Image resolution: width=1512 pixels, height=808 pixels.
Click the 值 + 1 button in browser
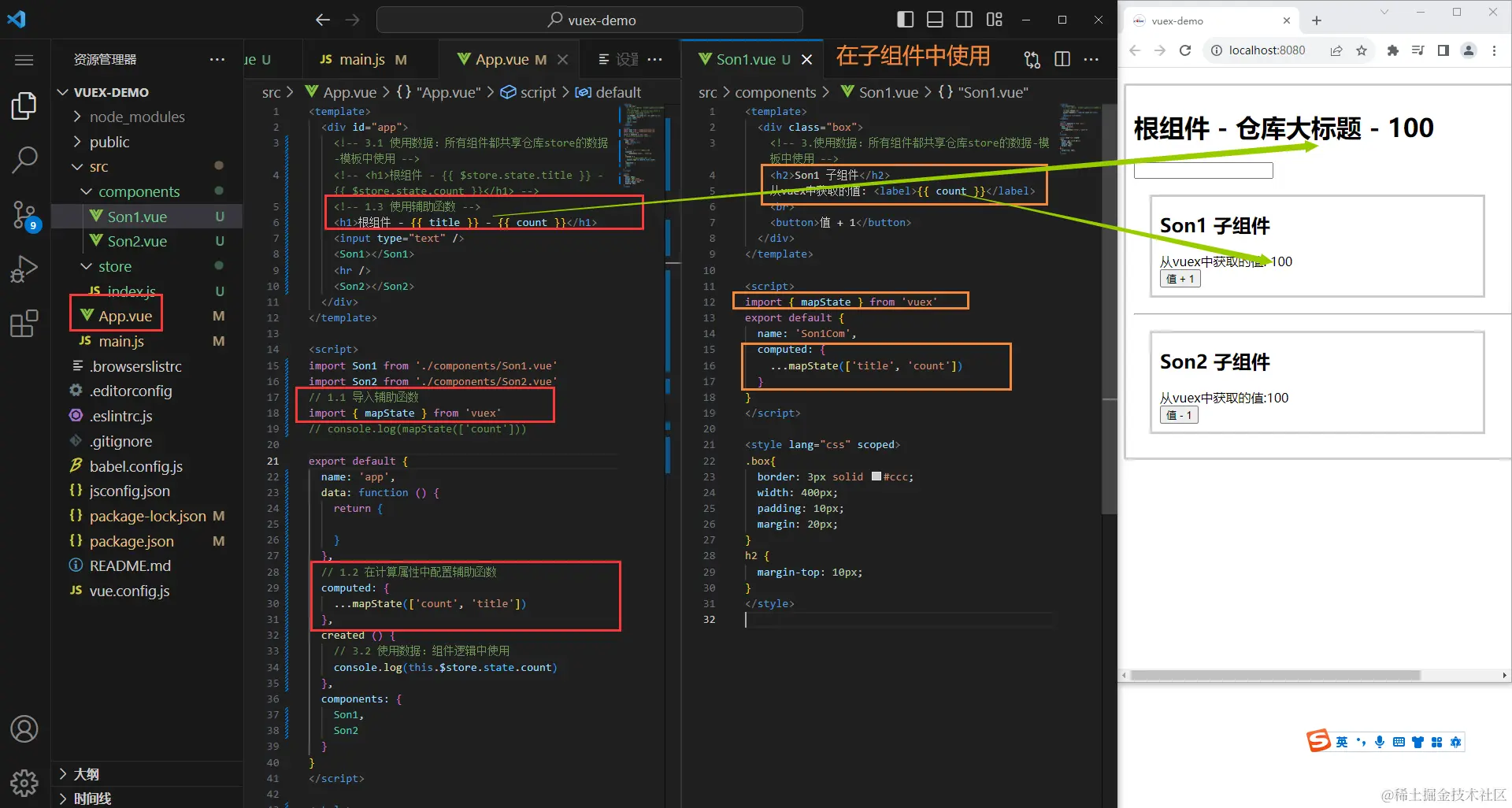pyautogui.click(x=1180, y=279)
